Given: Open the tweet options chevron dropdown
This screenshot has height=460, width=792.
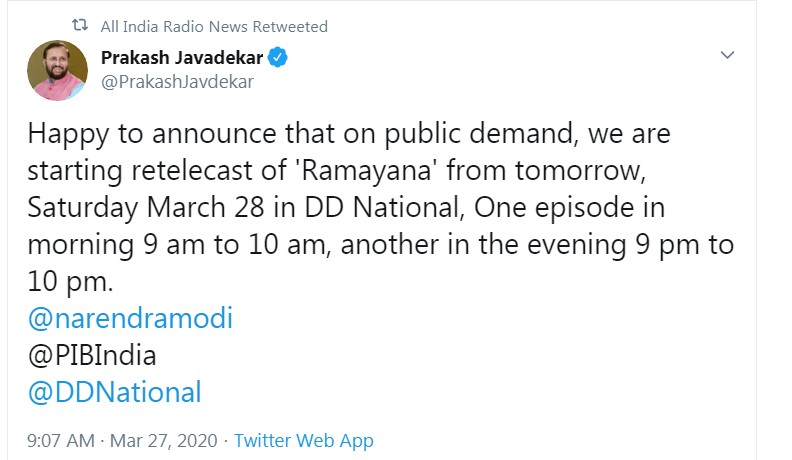Looking at the screenshot, I should [x=729, y=55].
